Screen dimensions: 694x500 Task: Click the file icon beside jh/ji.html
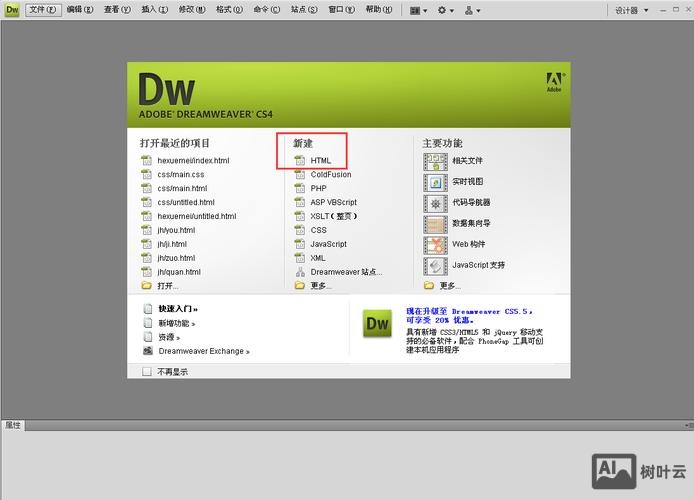(x=147, y=244)
